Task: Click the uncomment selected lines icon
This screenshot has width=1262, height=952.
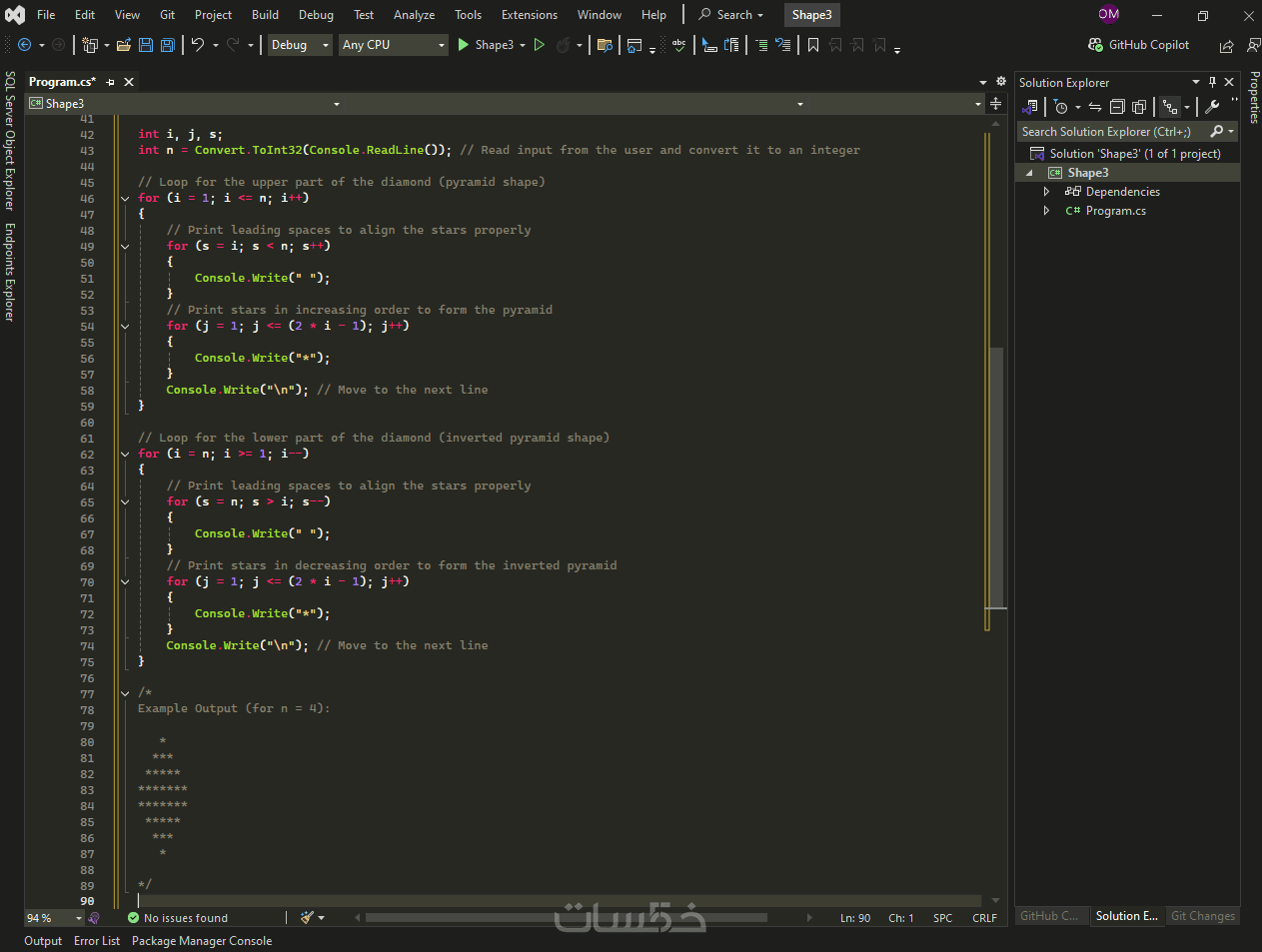Action: [783, 45]
